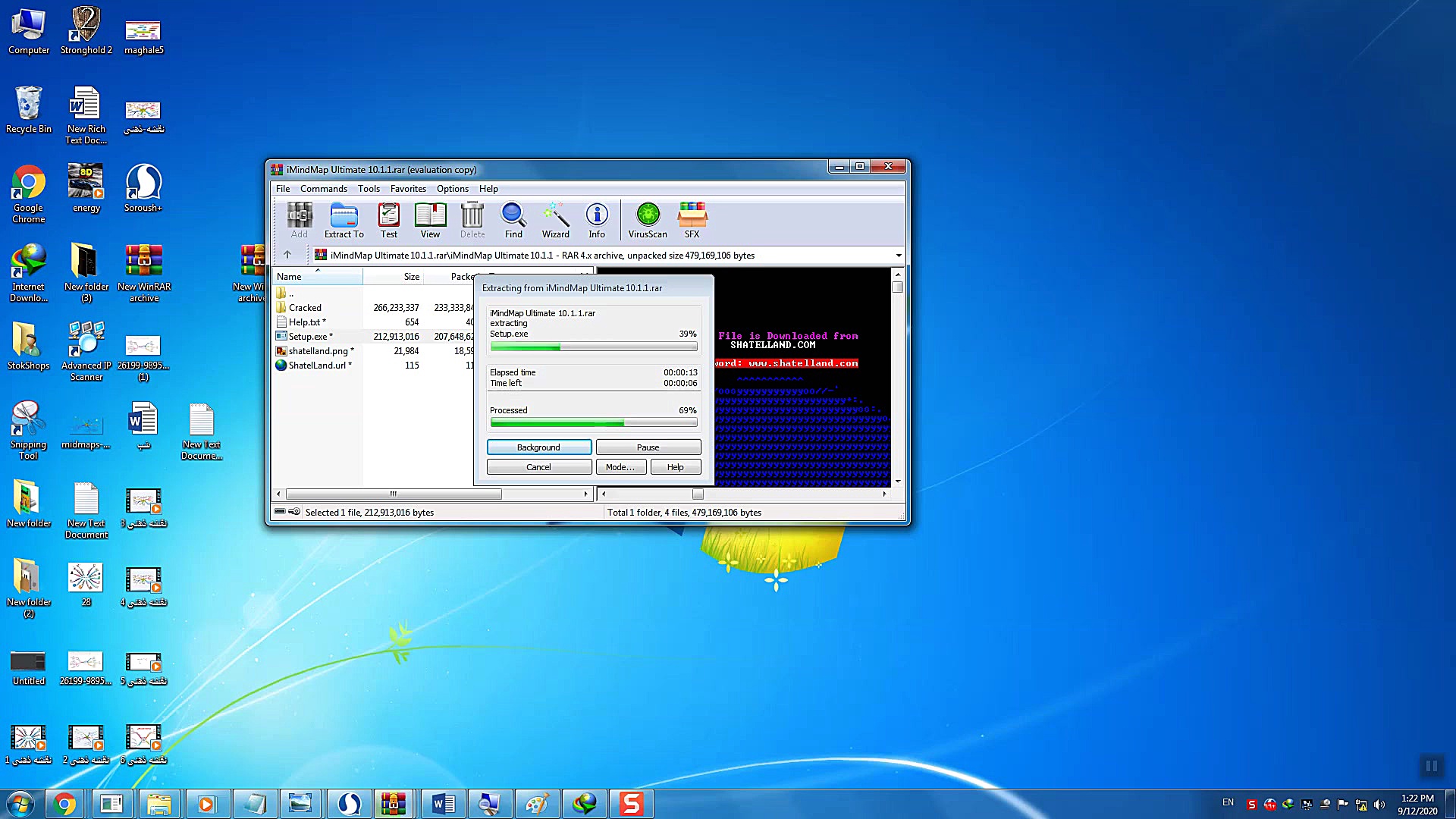
Task: Click the Mode... button
Action: 620,467
